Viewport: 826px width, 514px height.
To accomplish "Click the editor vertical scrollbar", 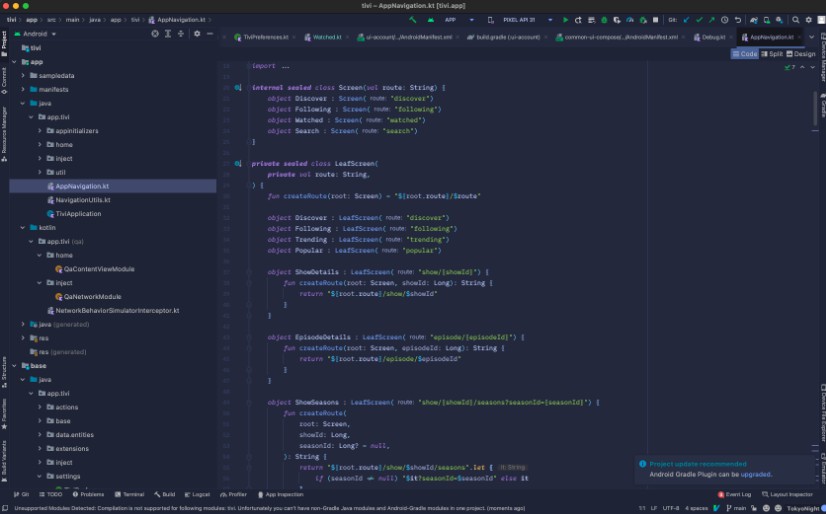I will point(815,110).
